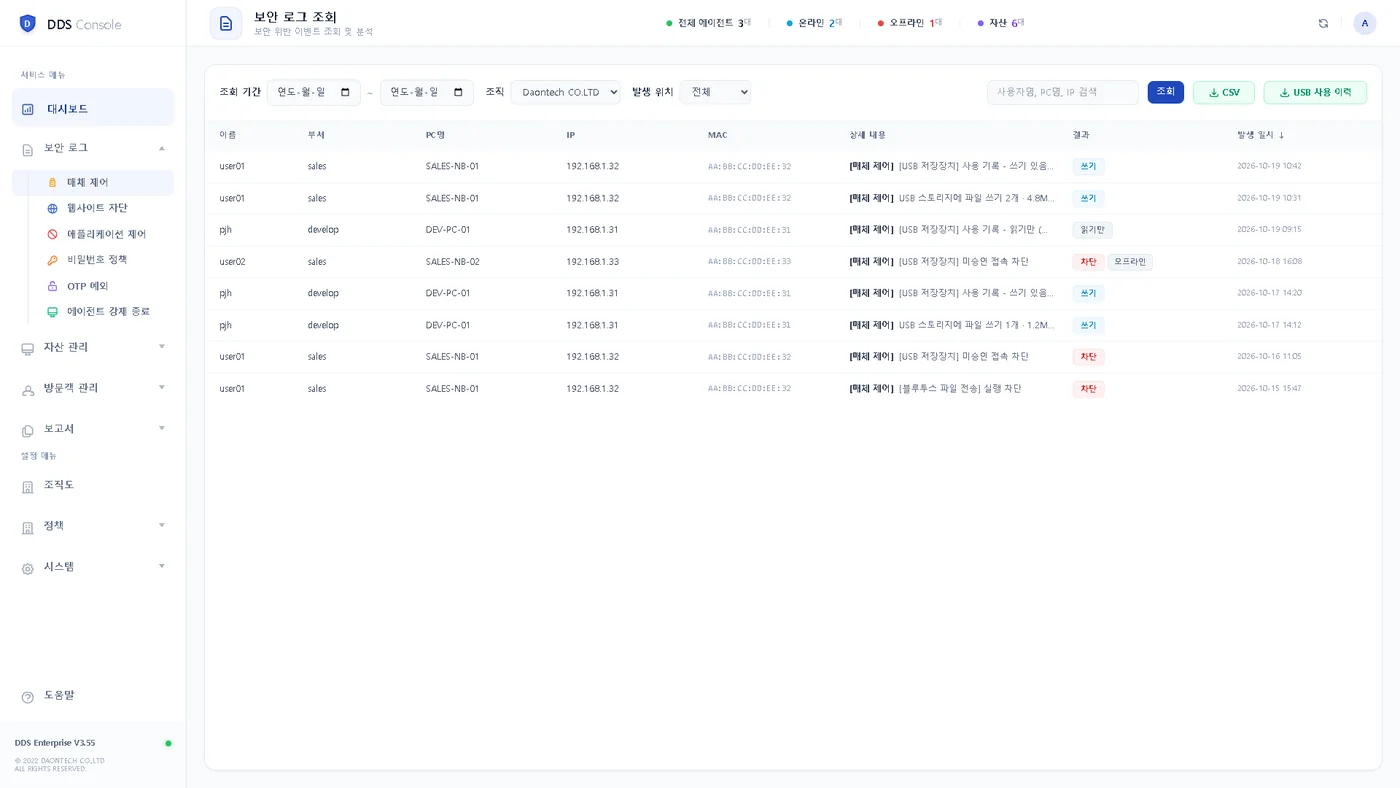
Task: Select the user02 name cell
Action: (233, 262)
